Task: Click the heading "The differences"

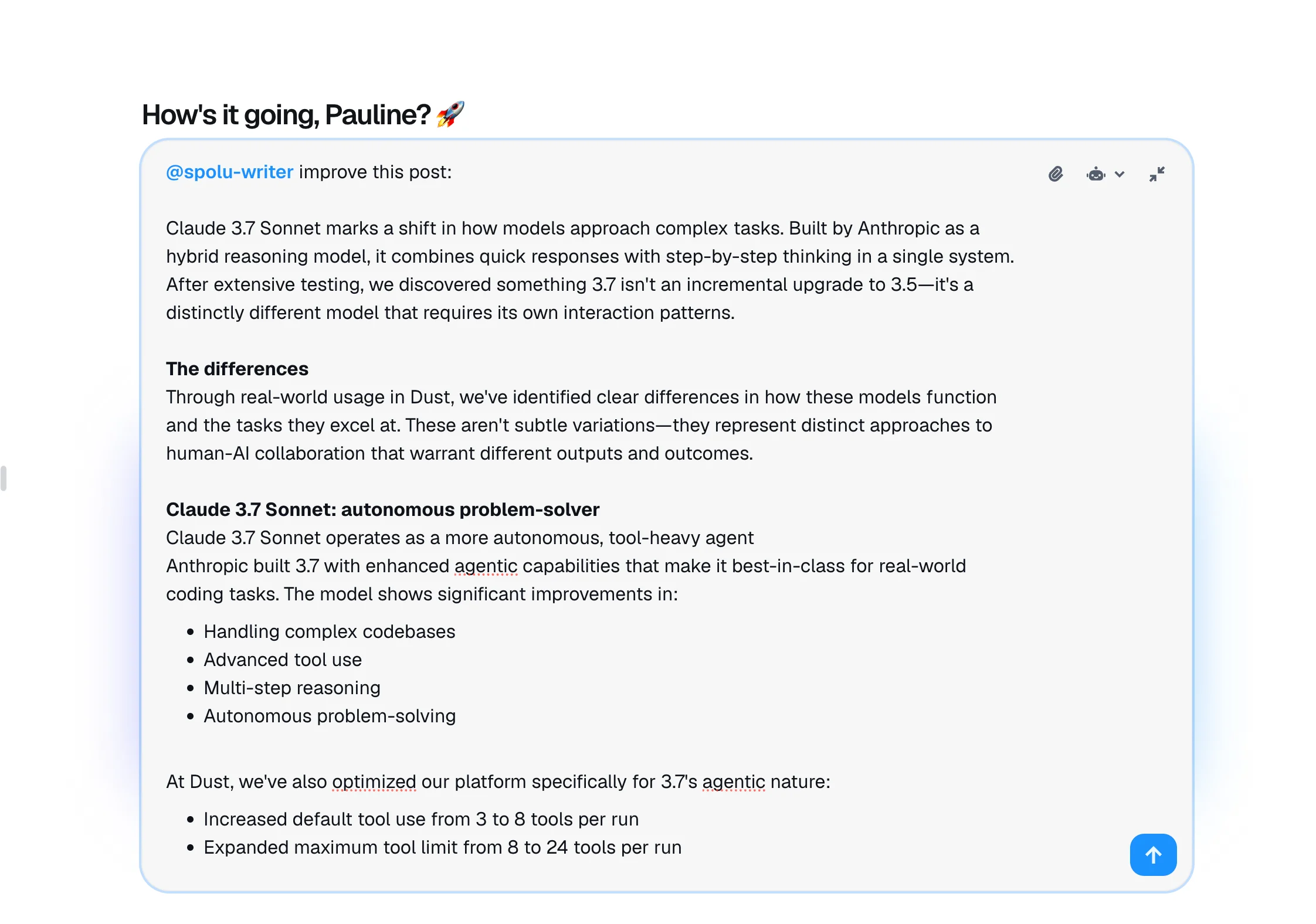Action: pos(237,369)
